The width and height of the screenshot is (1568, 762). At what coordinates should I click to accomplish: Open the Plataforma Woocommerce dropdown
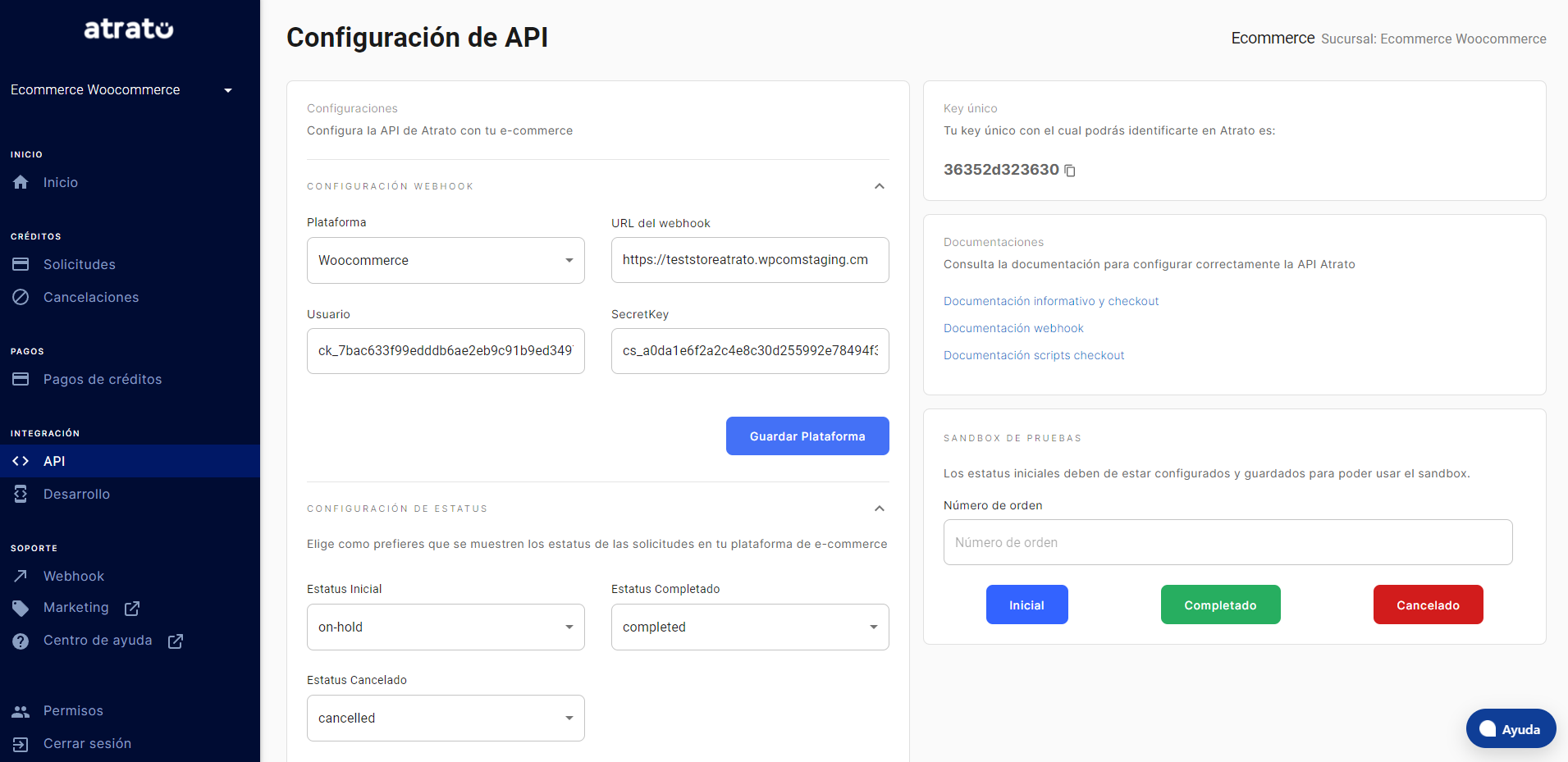pos(446,260)
